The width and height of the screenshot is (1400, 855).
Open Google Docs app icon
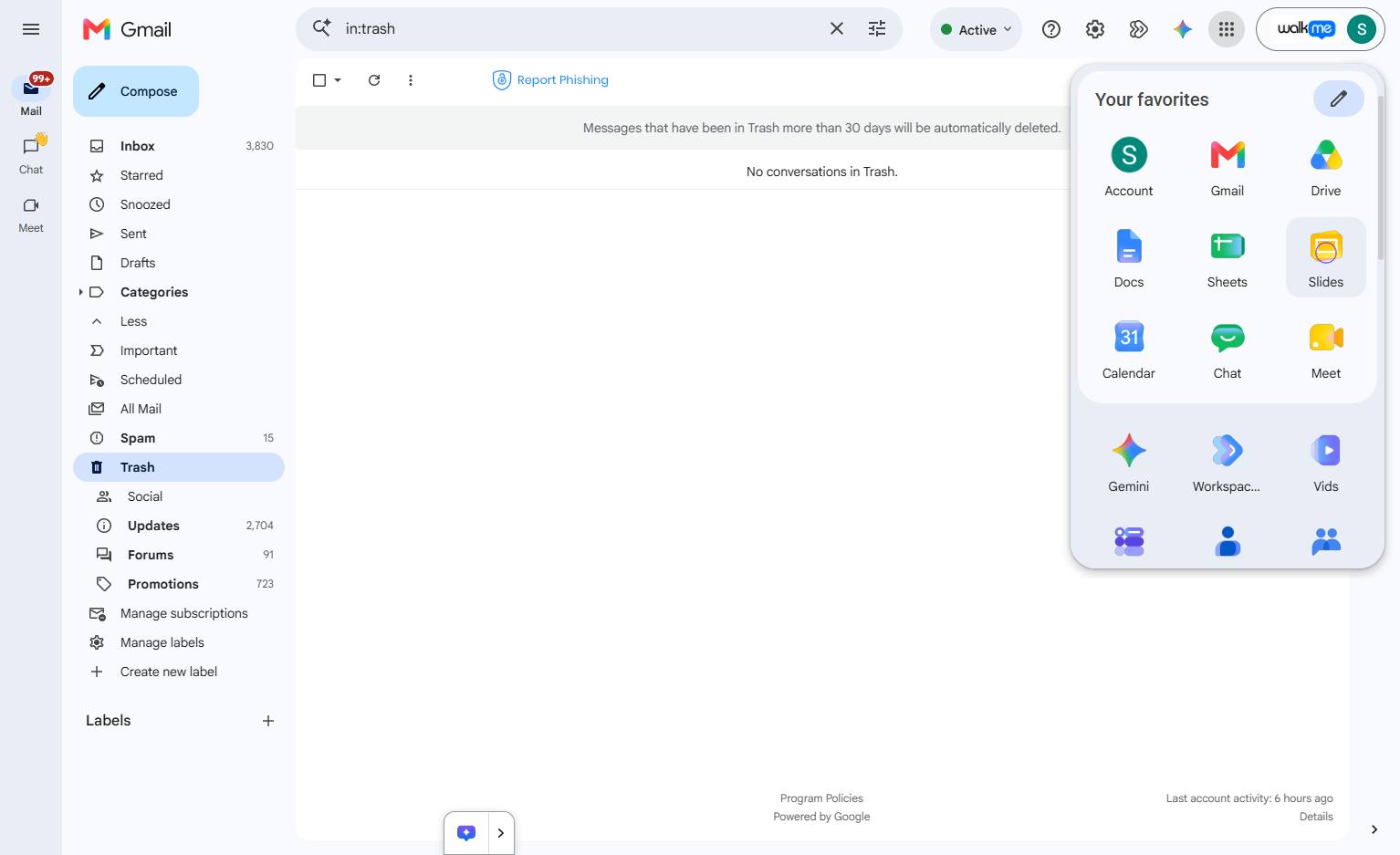tap(1129, 257)
